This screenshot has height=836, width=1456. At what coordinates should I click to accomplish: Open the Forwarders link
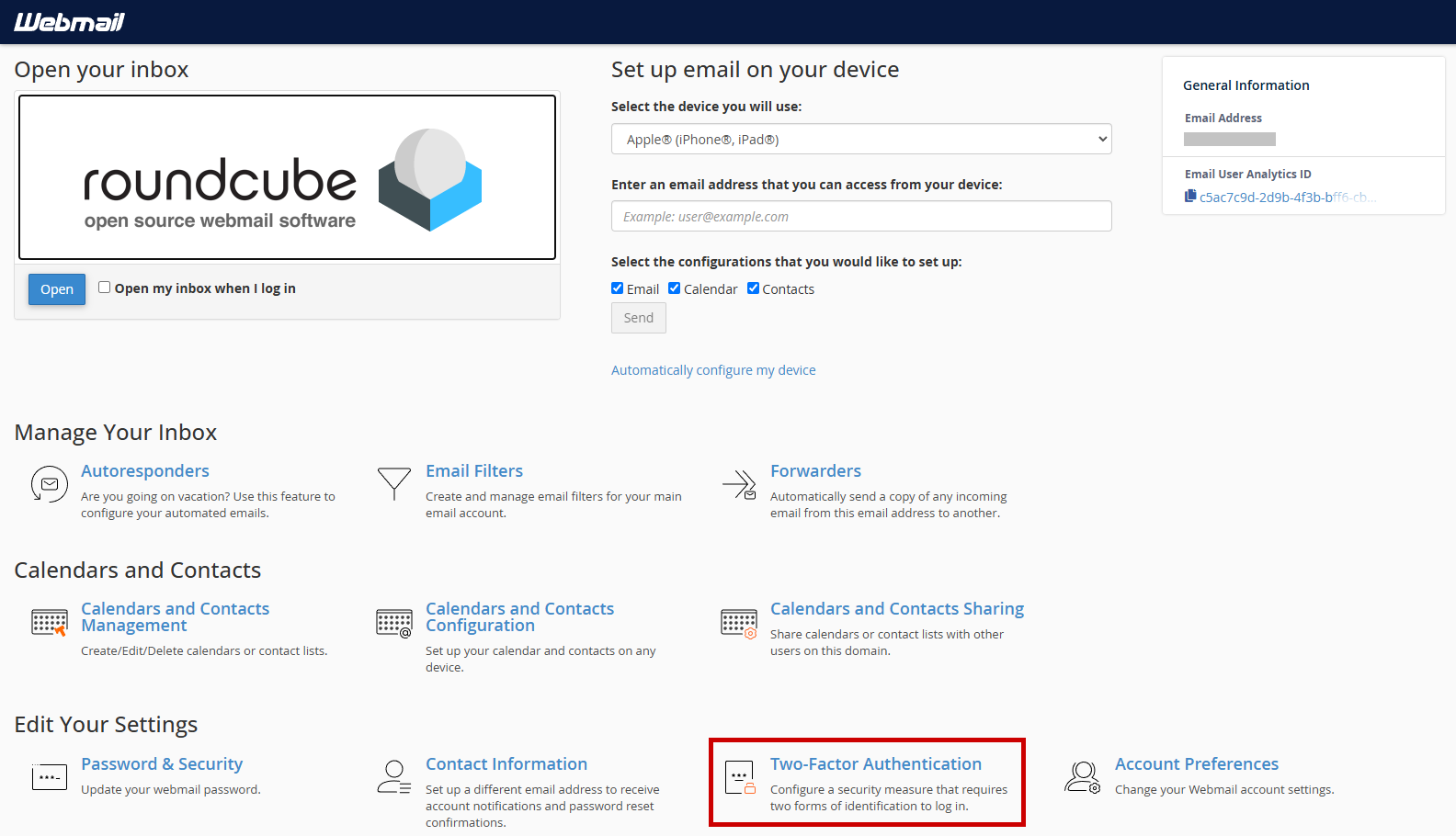click(x=815, y=471)
